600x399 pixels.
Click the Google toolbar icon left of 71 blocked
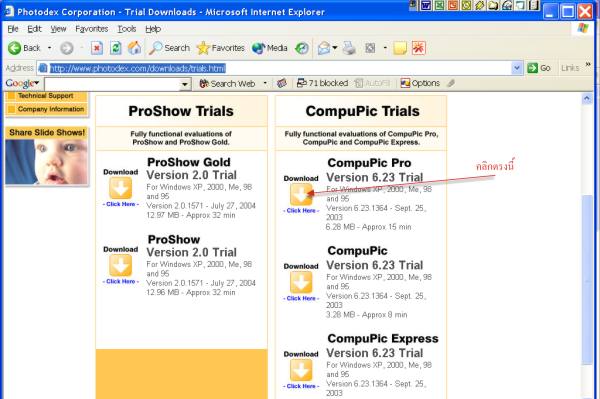coord(282,83)
